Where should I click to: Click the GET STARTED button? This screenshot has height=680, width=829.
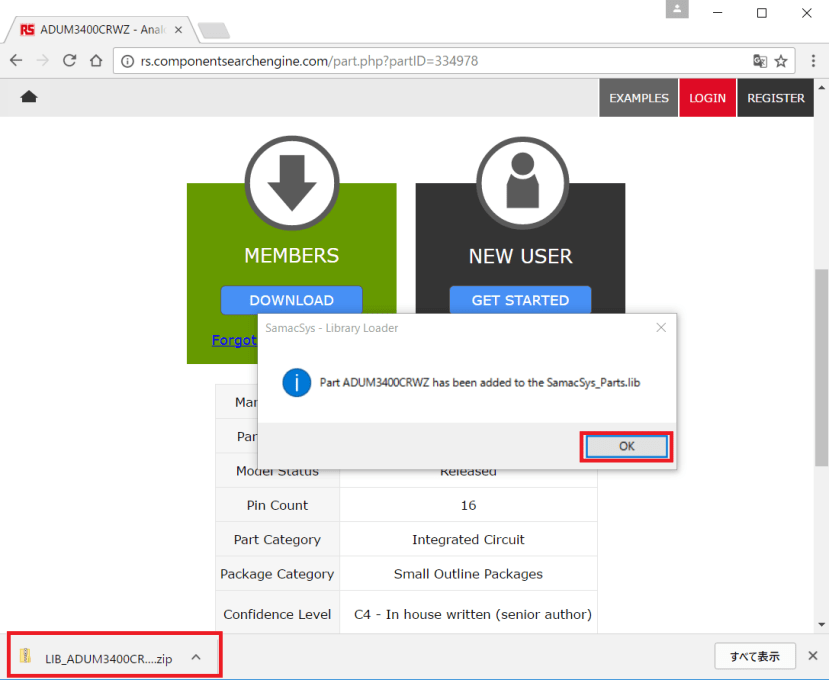tap(520, 300)
